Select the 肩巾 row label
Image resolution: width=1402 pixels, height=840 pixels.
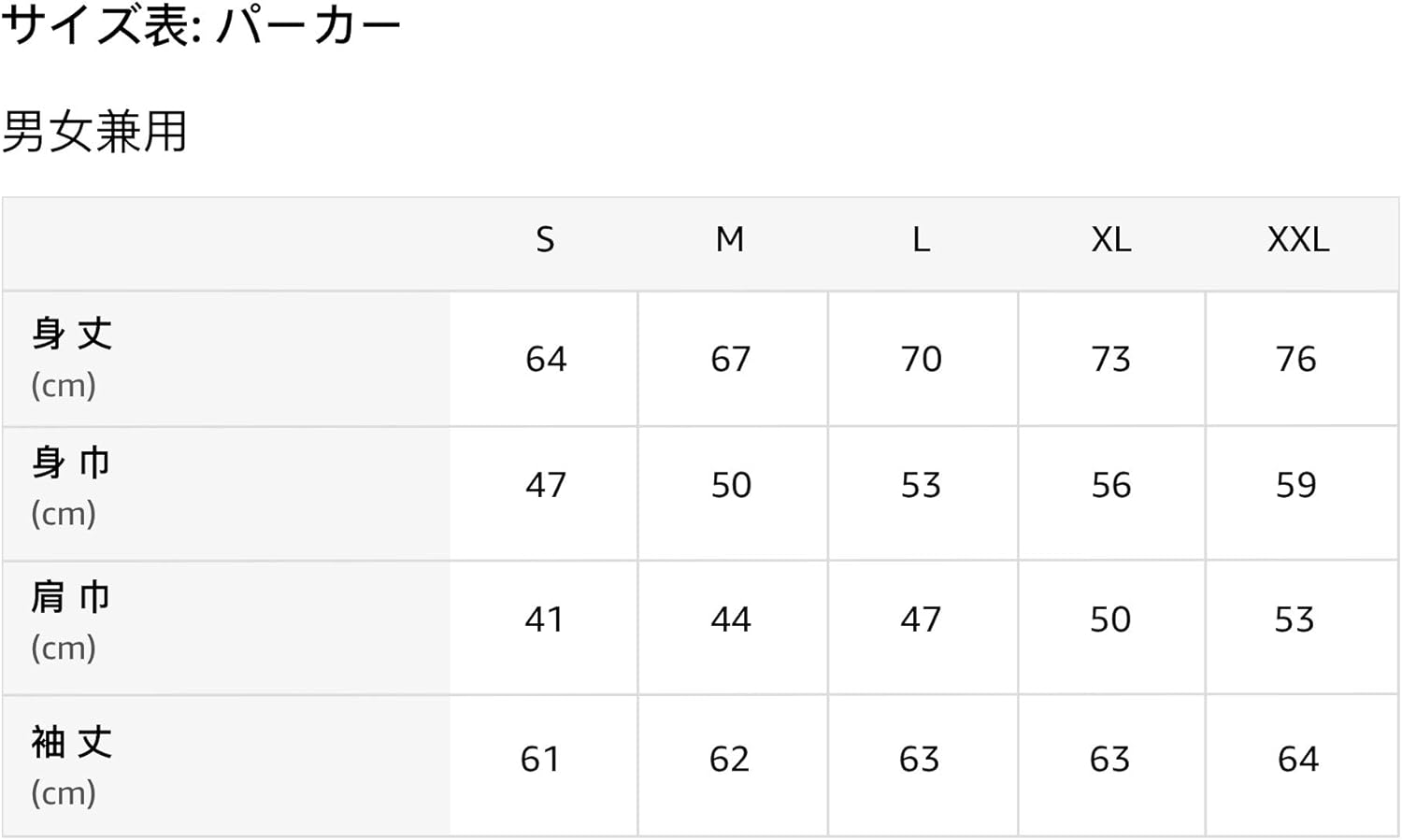click(x=72, y=597)
